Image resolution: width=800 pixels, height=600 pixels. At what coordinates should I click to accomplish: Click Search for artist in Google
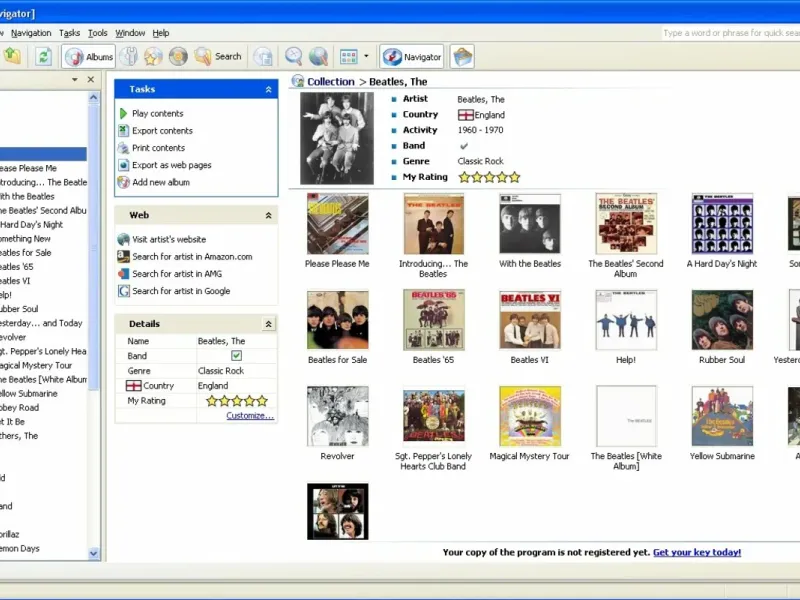coord(181,291)
